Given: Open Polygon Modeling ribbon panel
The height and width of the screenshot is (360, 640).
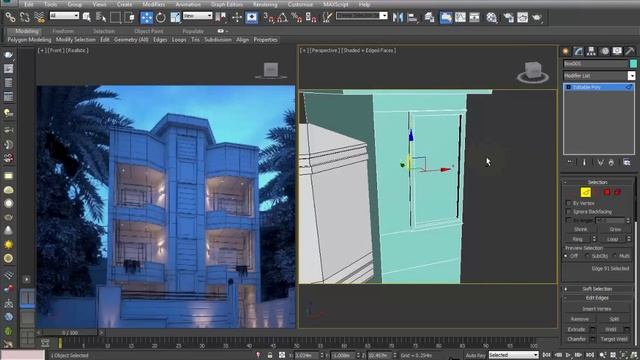Looking at the screenshot, I should coord(29,40).
